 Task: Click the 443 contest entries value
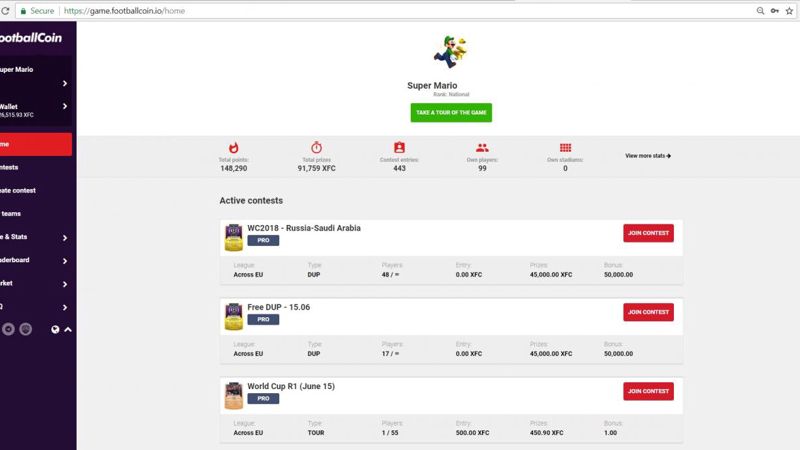(399, 168)
